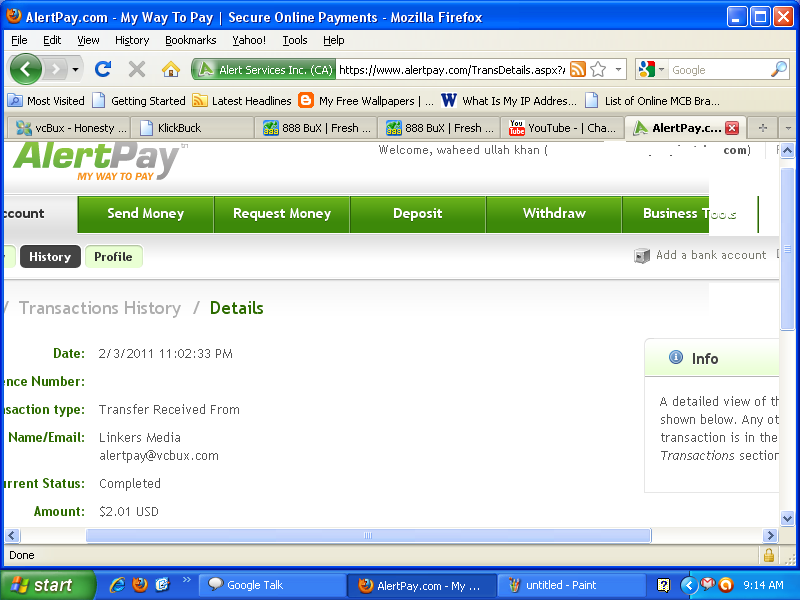Click inside the Google search box
Viewport: 800px width, 600px height.
tap(718, 69)
